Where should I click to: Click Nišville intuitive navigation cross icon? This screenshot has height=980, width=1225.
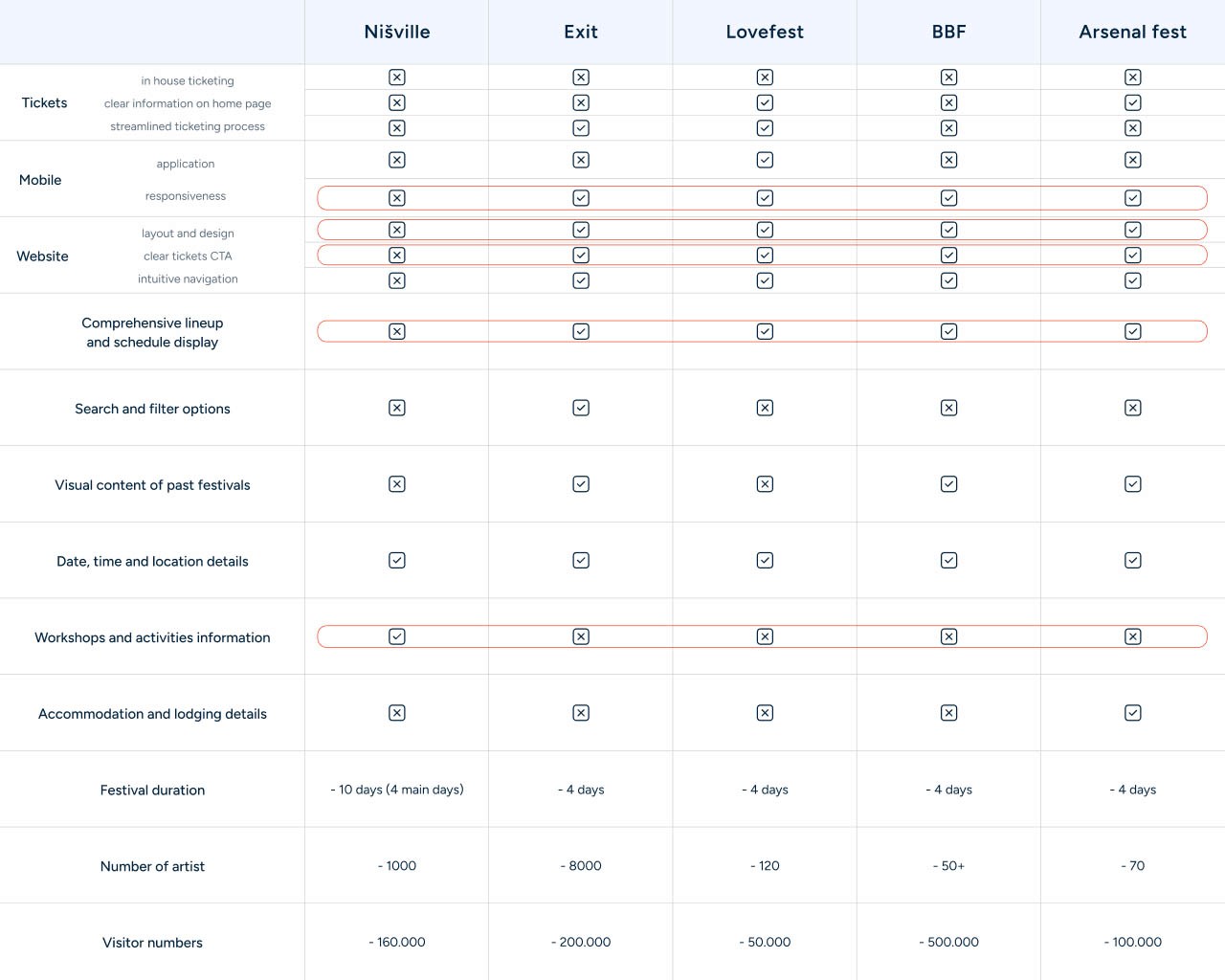pyautogui.click(x=397, y=280)
